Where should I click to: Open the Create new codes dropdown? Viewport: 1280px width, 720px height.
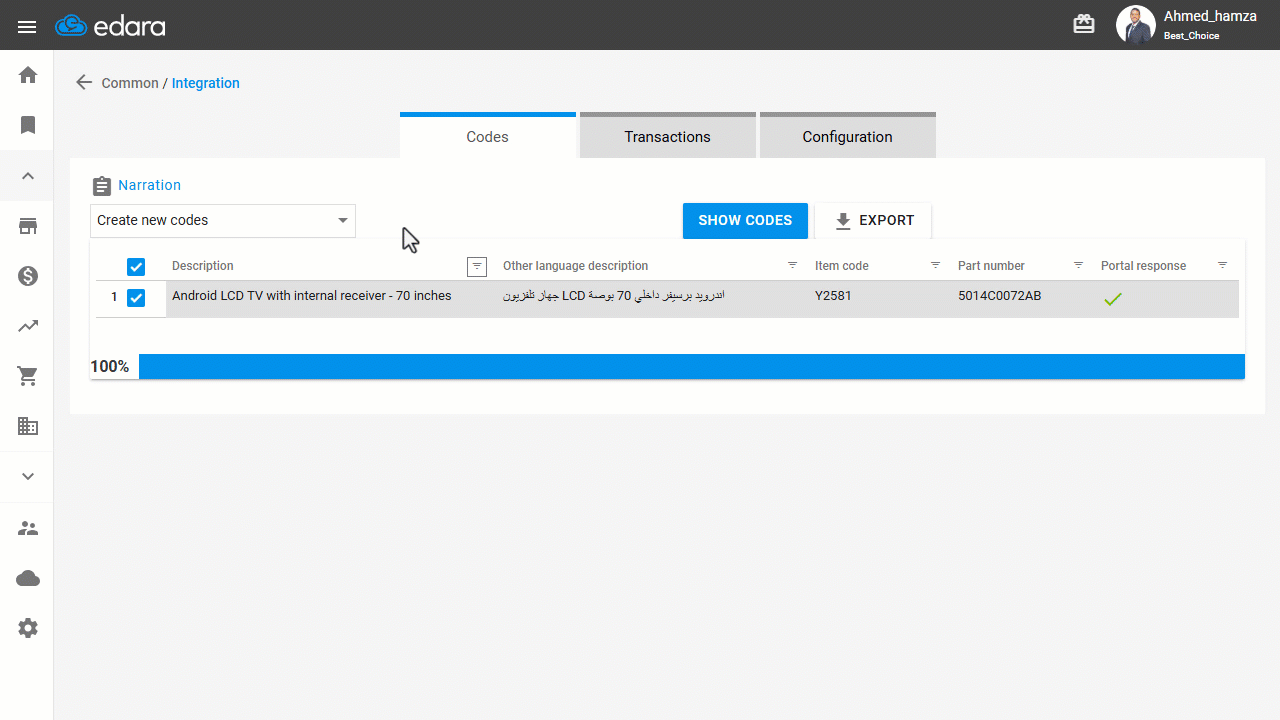[223, 221]
